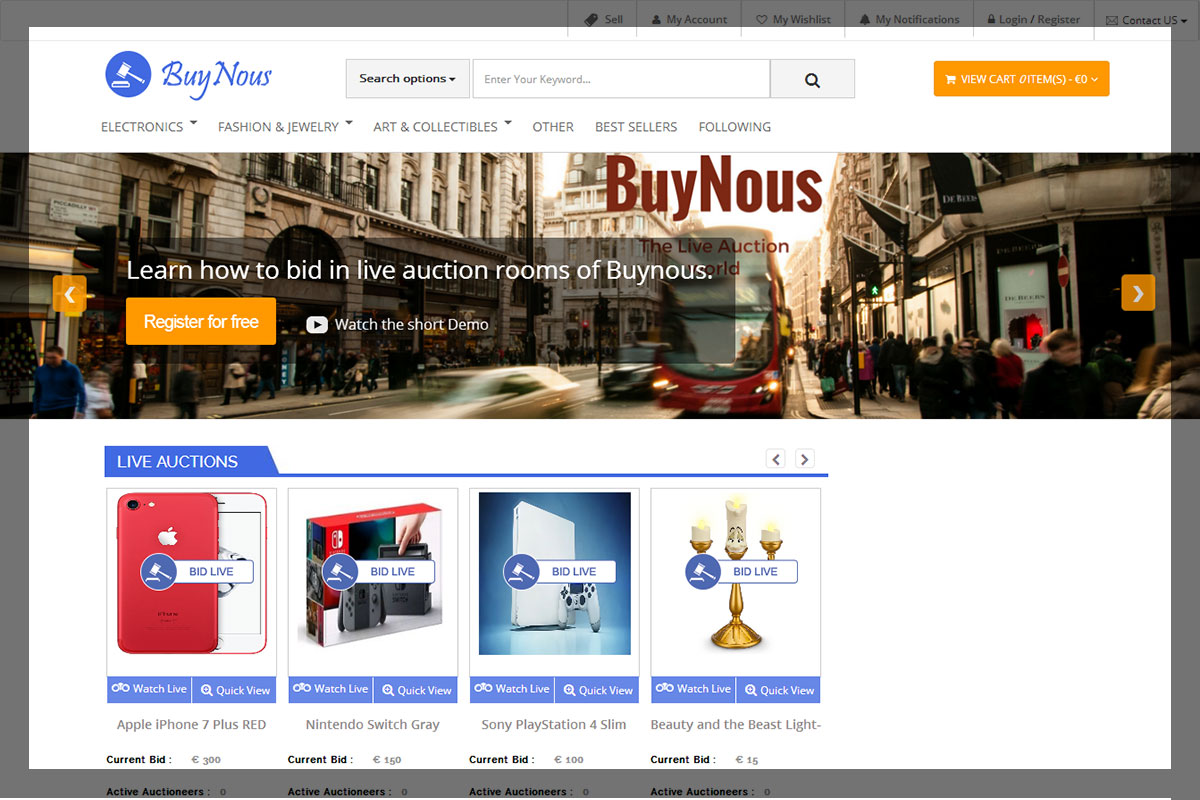1200x800 pixels.
Task: Watch Live the Nintendo Switch auction
Action: point(330,689)
